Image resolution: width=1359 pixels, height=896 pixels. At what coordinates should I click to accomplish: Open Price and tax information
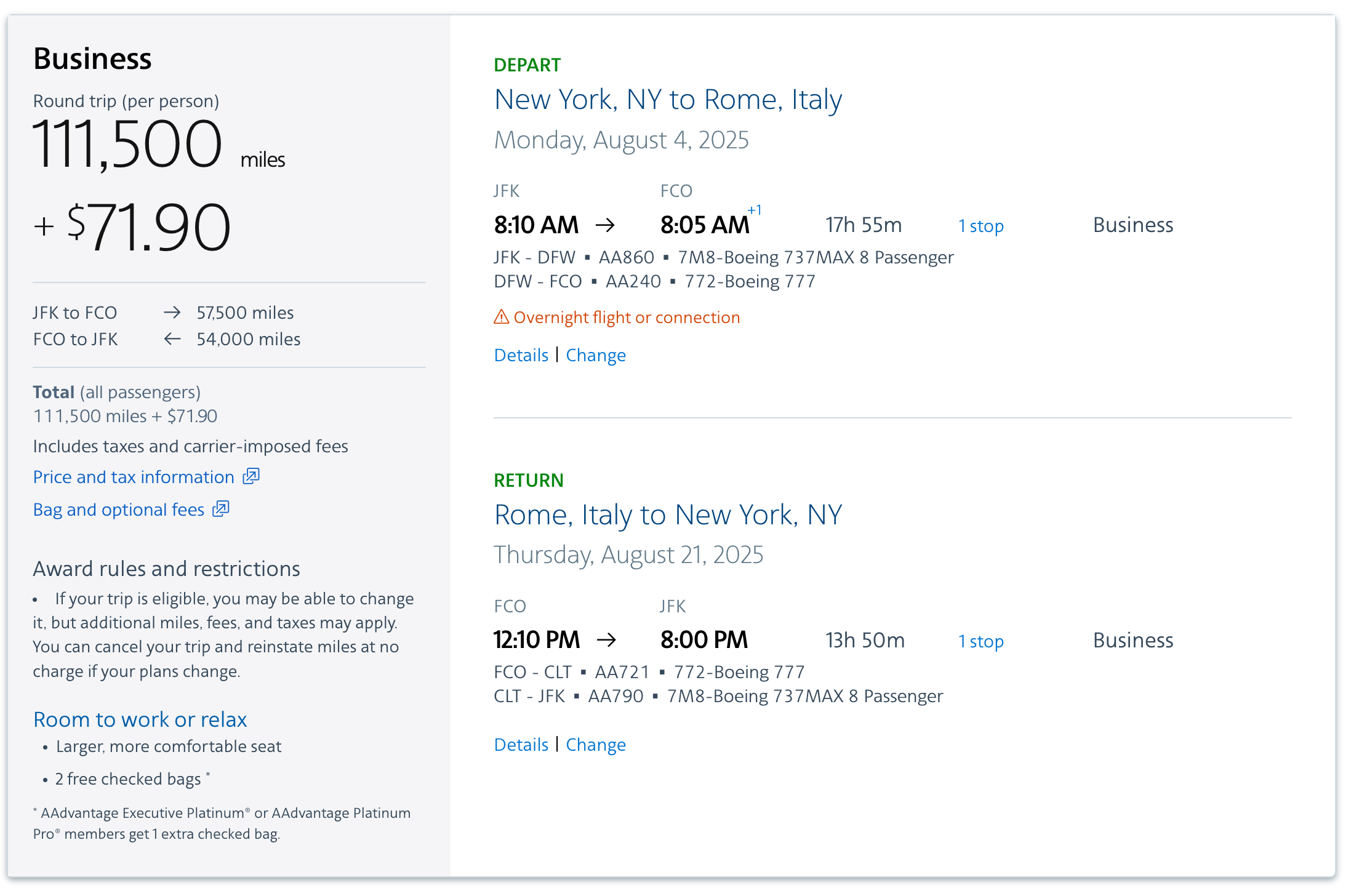coord(133,477)
